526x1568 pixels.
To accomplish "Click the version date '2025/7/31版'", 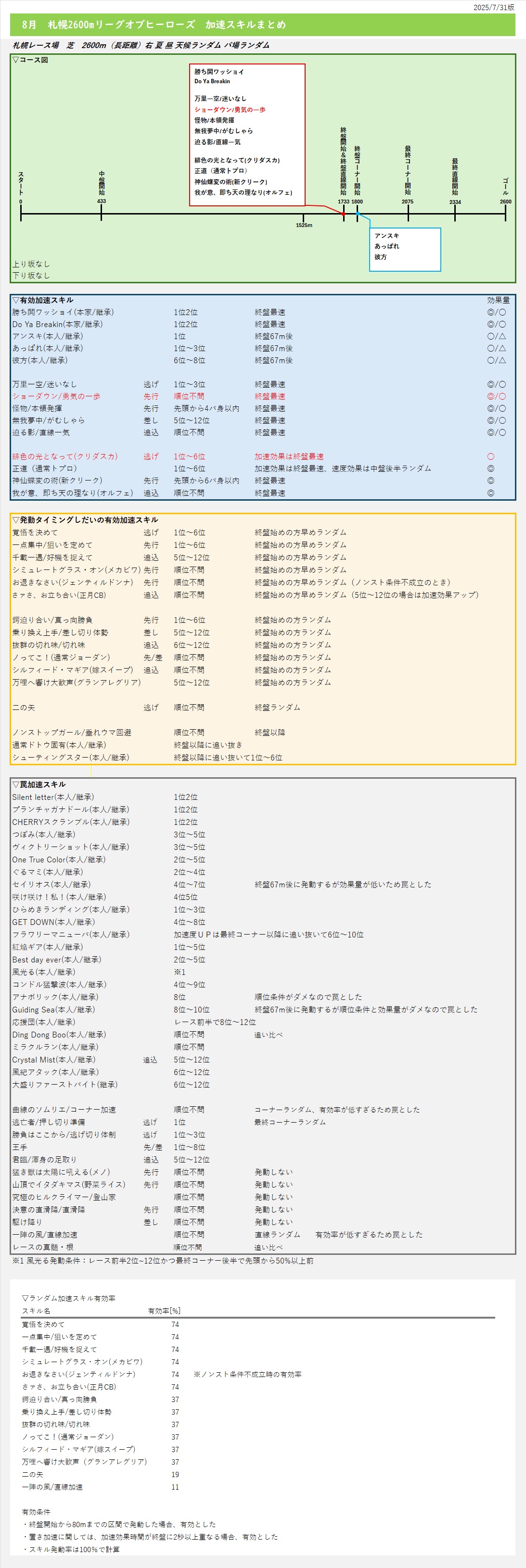I will pyautogui.click(x=494, y=7).
